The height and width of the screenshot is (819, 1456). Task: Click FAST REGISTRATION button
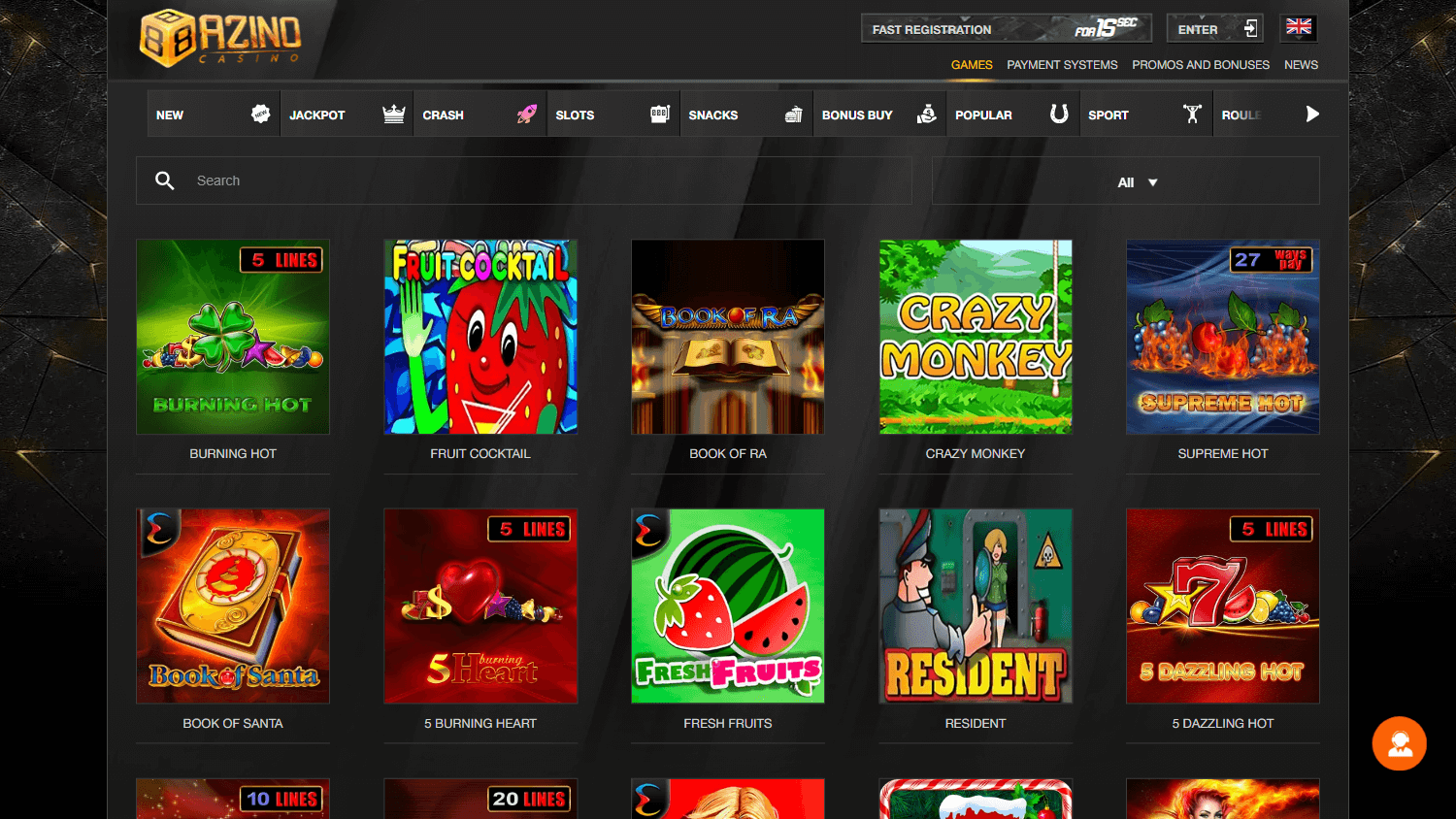pos(1007,28)
